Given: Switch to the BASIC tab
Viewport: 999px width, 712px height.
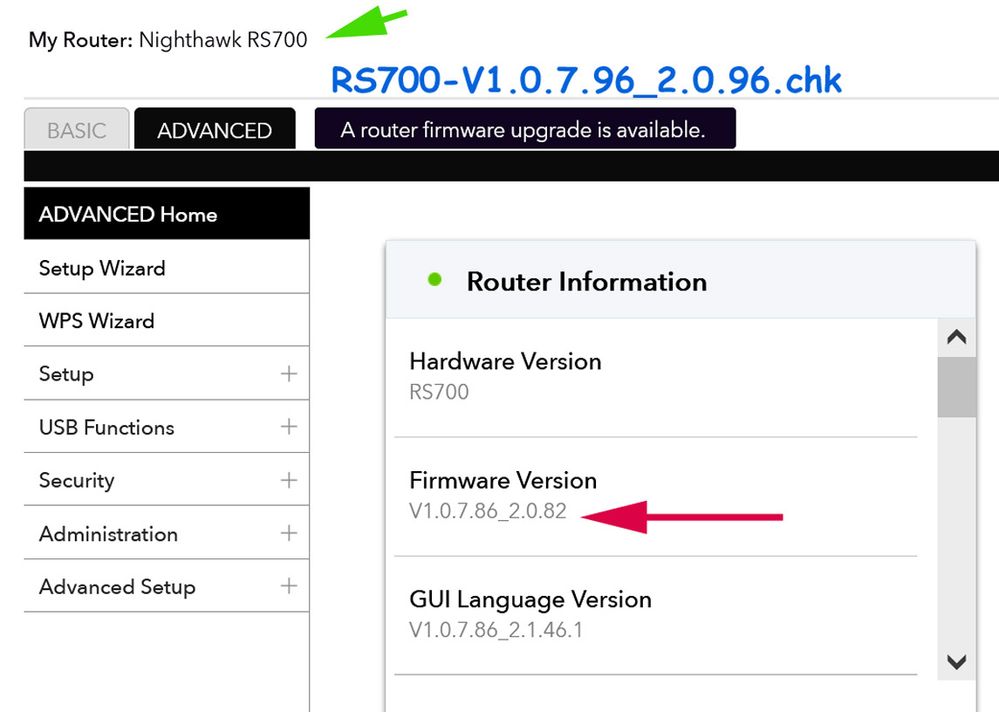Looking at the screenshot, I should (77, 130).
